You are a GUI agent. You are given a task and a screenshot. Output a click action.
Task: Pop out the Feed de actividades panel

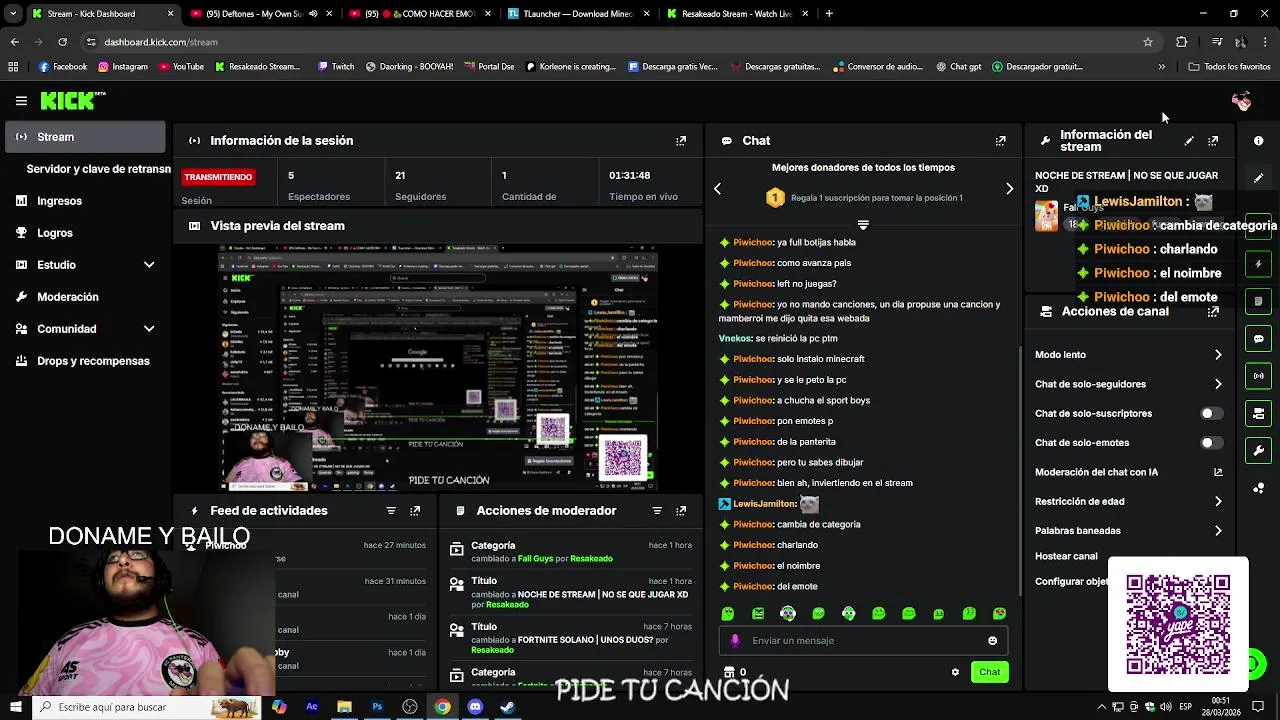(415, 511)
